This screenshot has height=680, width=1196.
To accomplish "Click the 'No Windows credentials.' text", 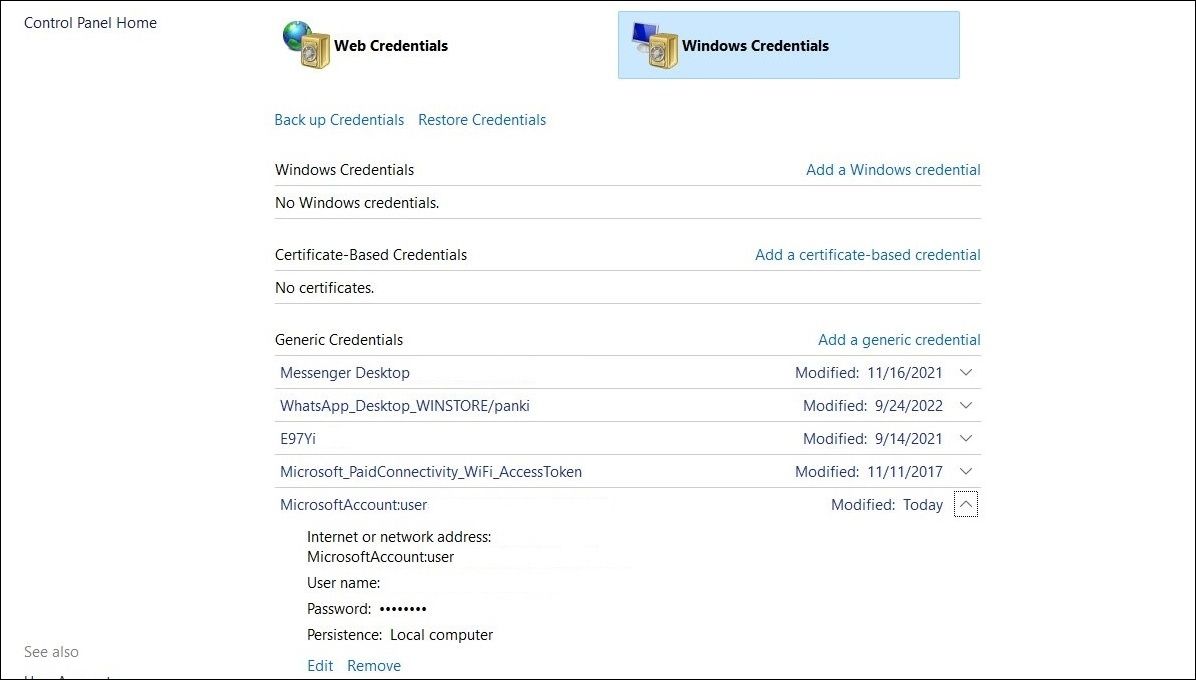I will pyautogui.click(x=357, y=203).
